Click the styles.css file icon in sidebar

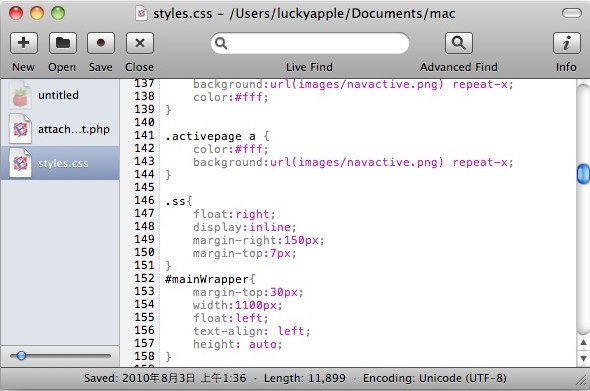[x=20, y=163]
